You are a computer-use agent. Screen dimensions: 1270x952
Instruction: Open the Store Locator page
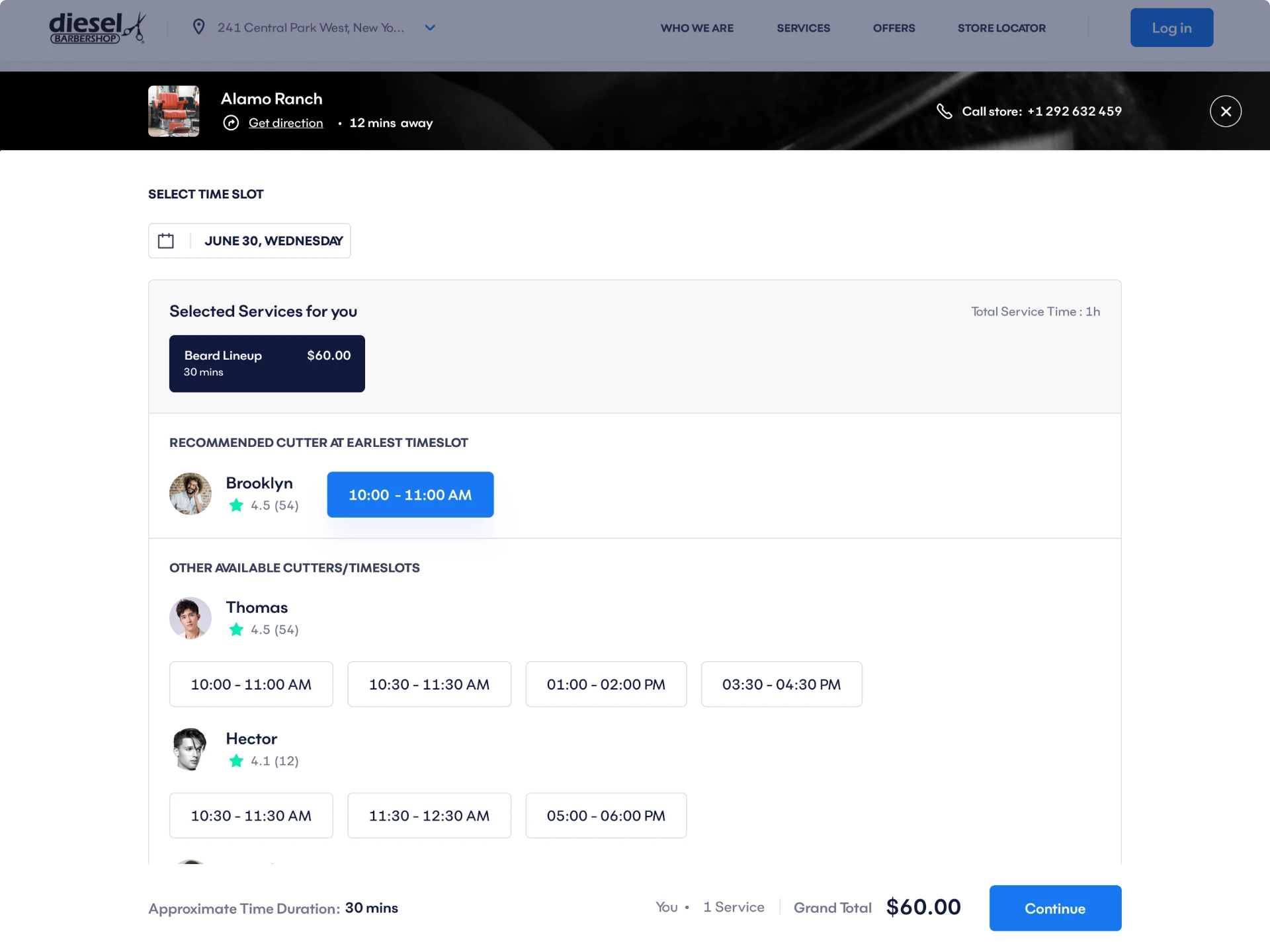click(1001, 28)
